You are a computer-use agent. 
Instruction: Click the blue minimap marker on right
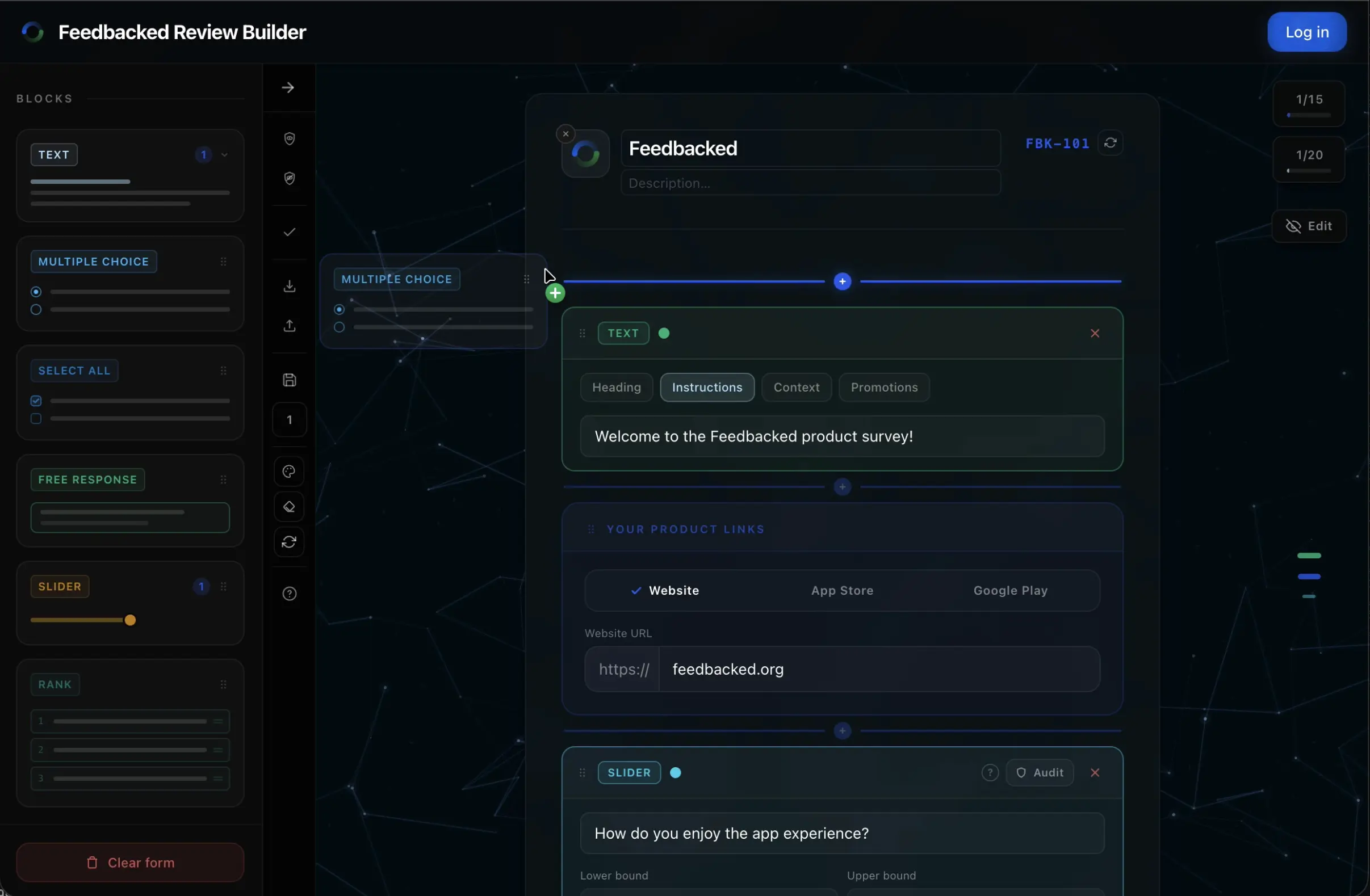(1309, 577)
